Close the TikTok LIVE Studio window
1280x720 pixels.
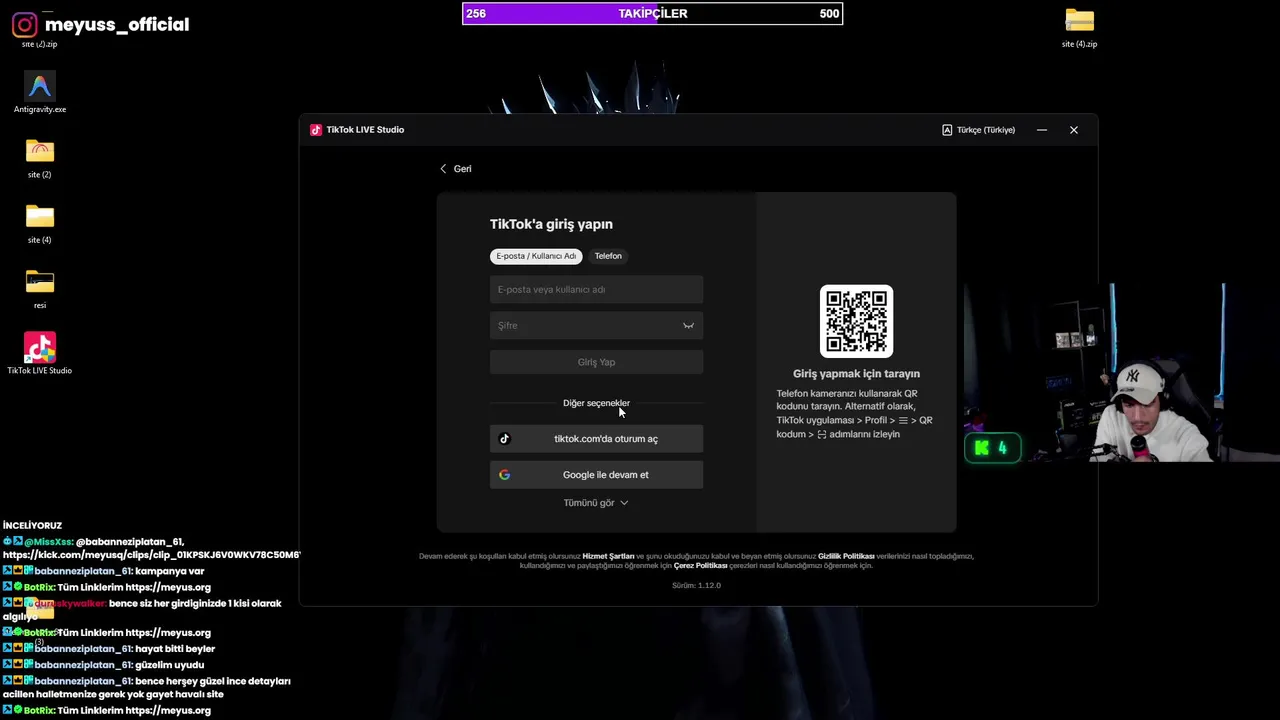point(1074,130)
